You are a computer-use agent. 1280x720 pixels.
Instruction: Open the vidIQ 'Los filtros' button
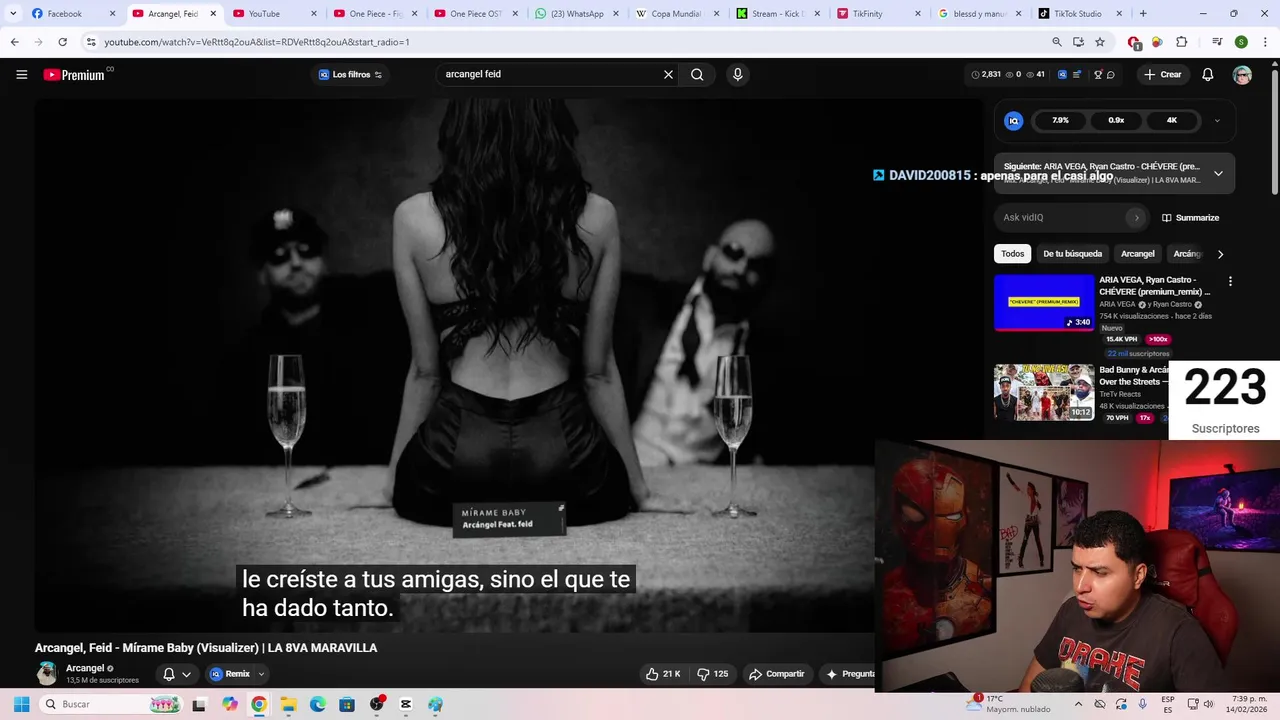point(350,75)
